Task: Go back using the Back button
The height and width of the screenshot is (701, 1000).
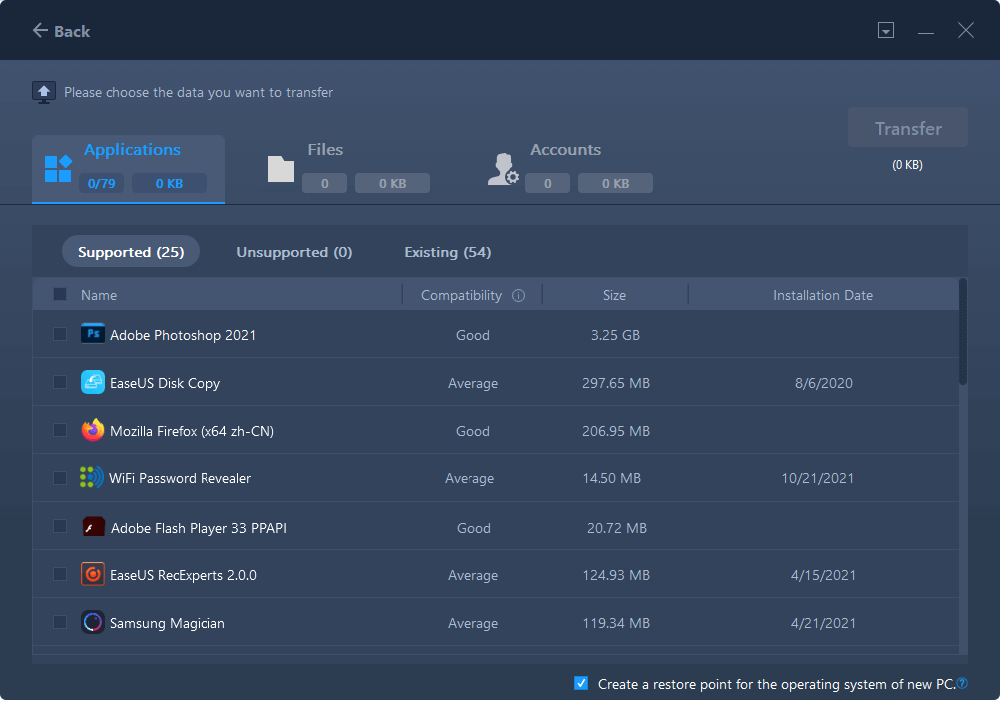Action: tap(61, 31)
